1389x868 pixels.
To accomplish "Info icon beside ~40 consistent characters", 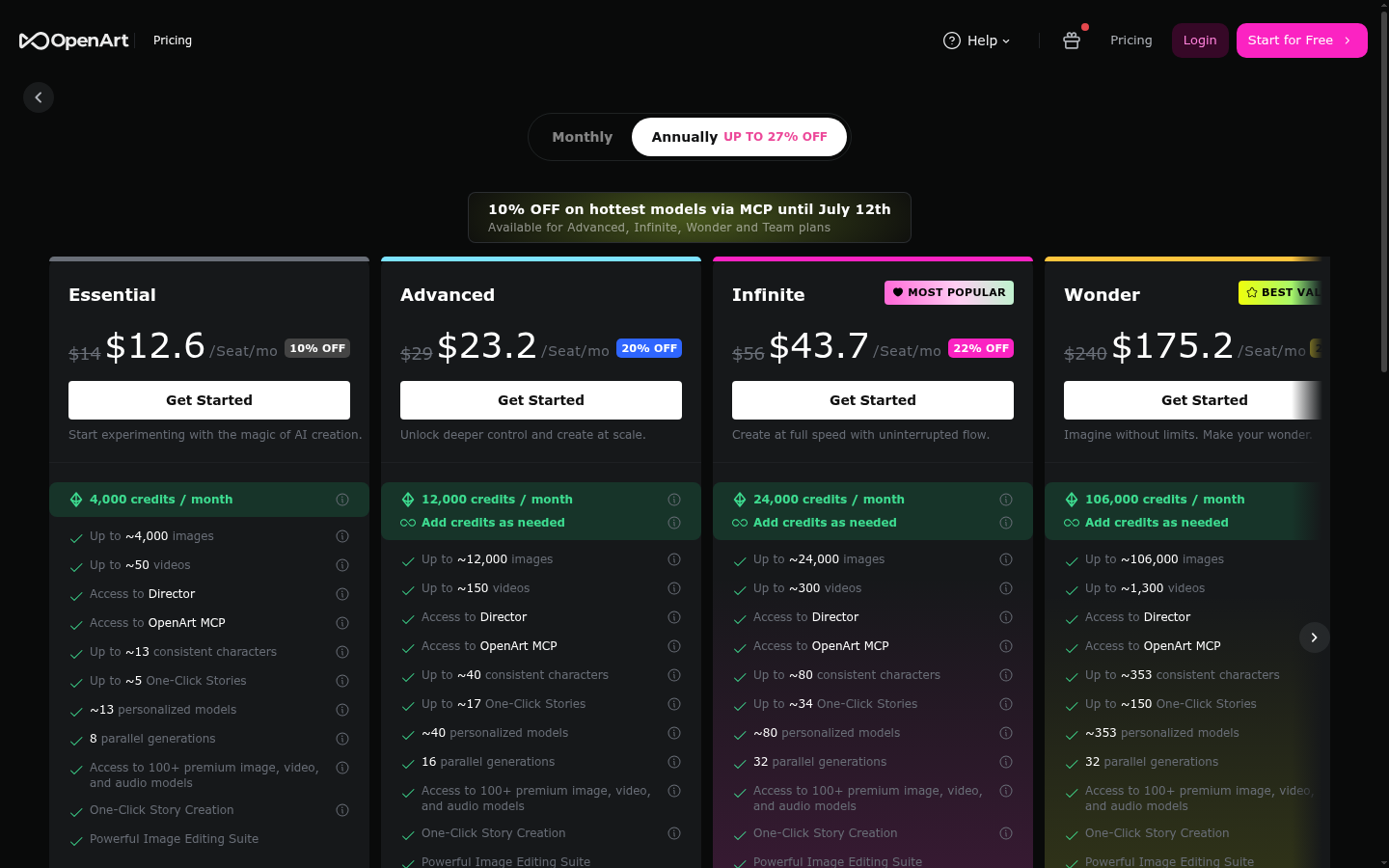I will [x=674, y=675].
